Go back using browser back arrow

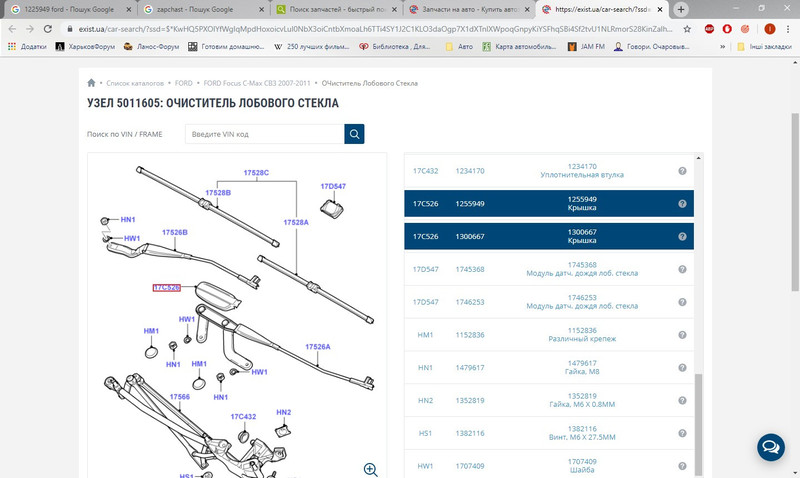pos(12,29)
